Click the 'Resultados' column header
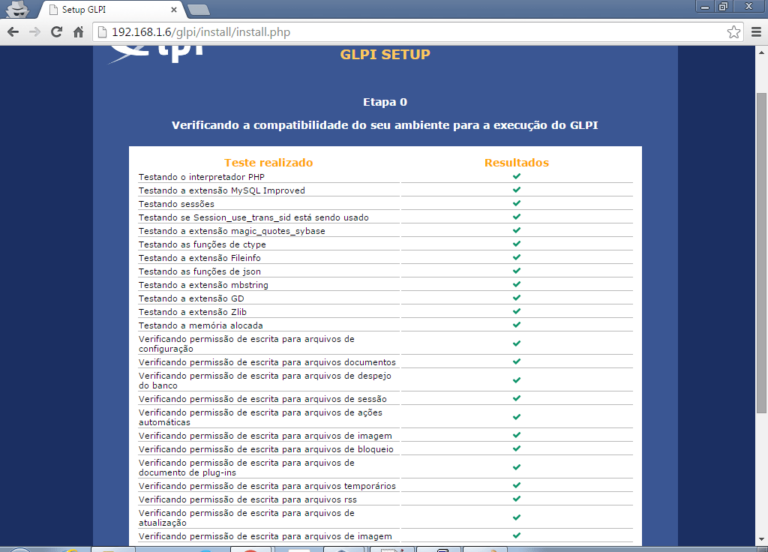 point(516,163)
